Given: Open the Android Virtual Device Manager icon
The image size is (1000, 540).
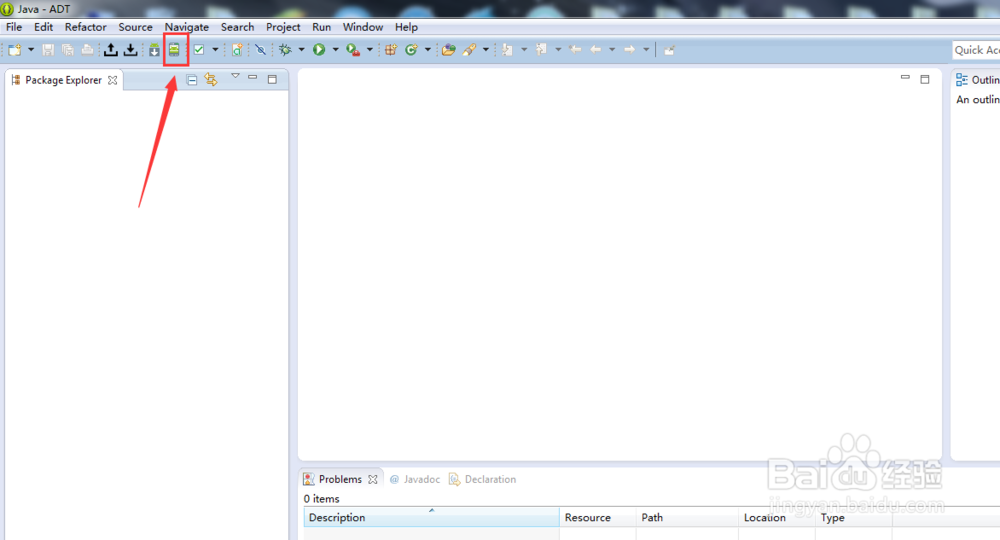Looking at the screenshot, I should tap(173, 50).
